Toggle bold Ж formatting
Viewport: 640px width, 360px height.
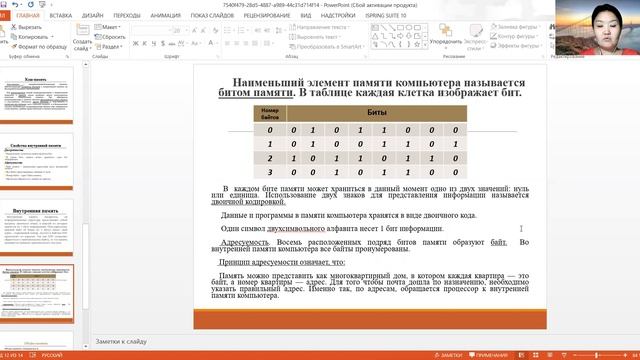136,43
